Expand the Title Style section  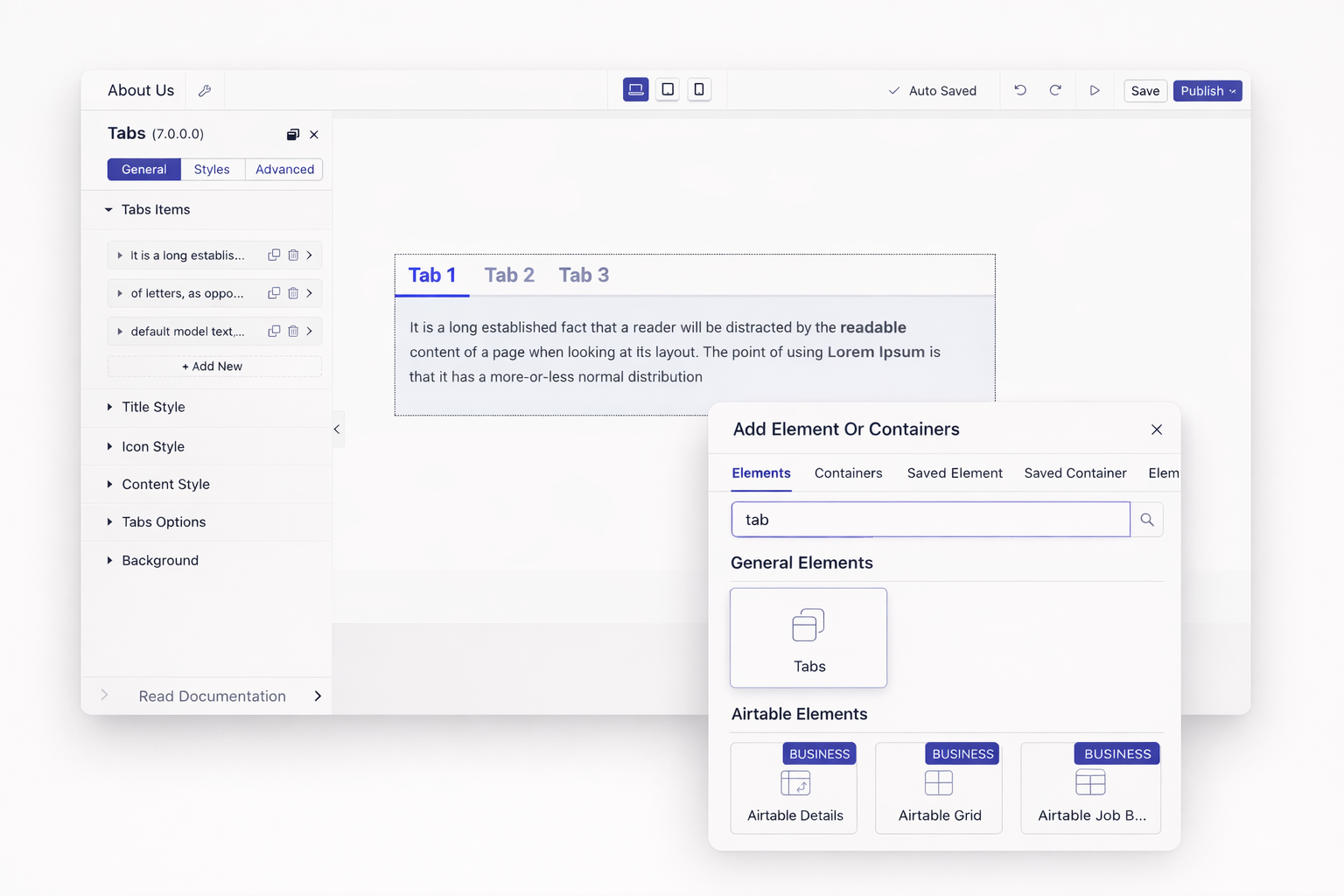click(153, 407)
